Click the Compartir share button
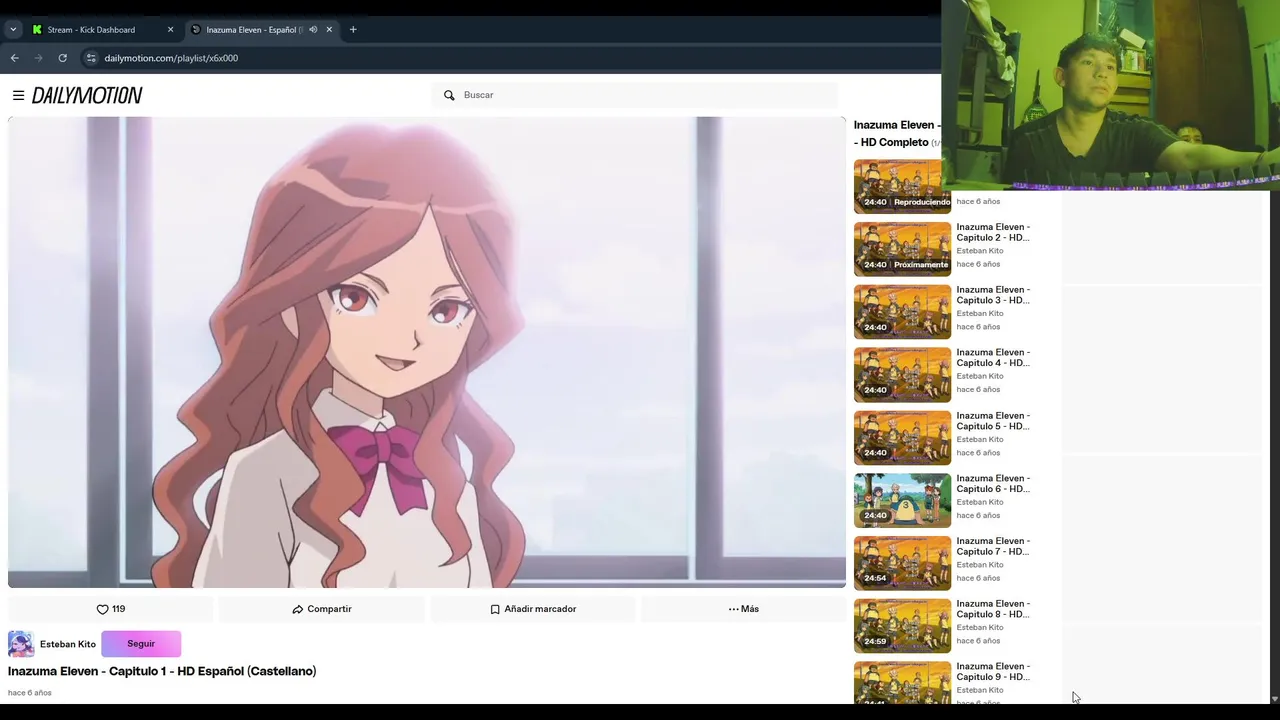Screen dimensions: 1280x720 click(322, 609)
